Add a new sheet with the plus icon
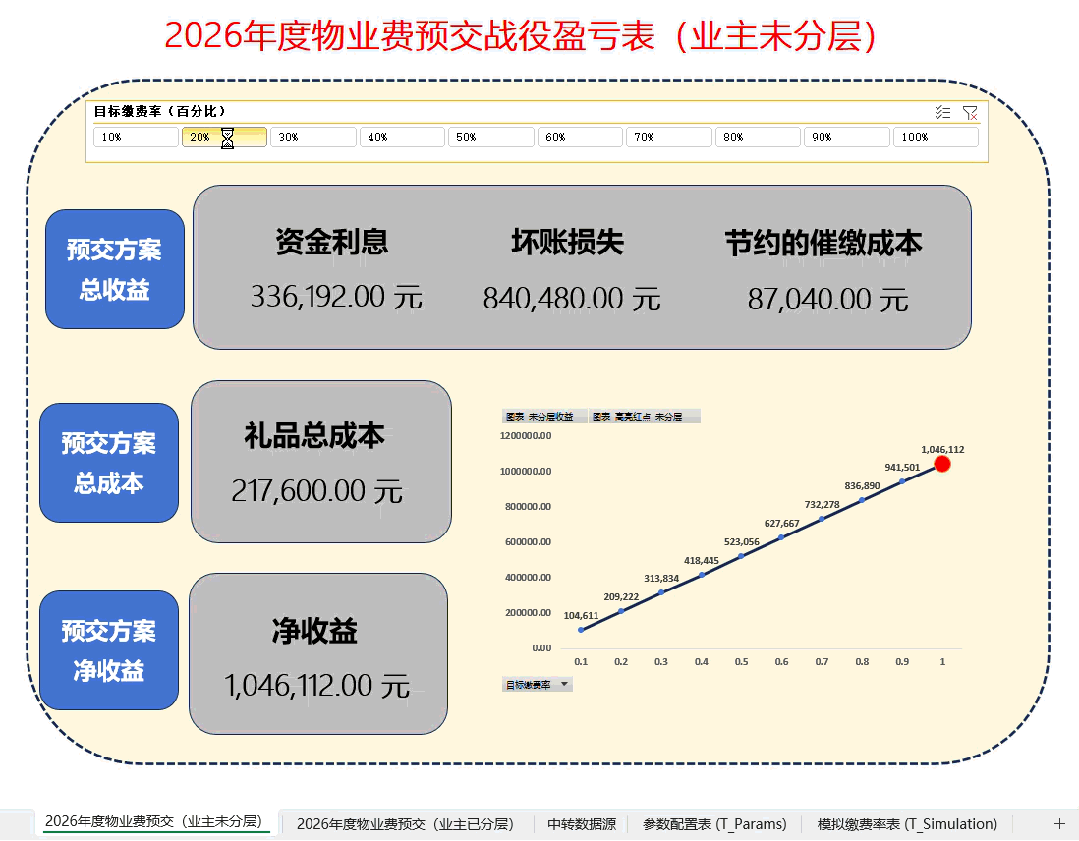Viewport: 1079px width, 841px height. (x=1059, y=823)
